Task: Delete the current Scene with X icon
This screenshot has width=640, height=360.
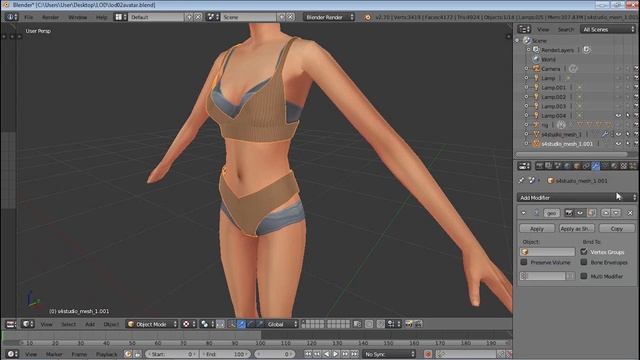Action: point(291,17)
